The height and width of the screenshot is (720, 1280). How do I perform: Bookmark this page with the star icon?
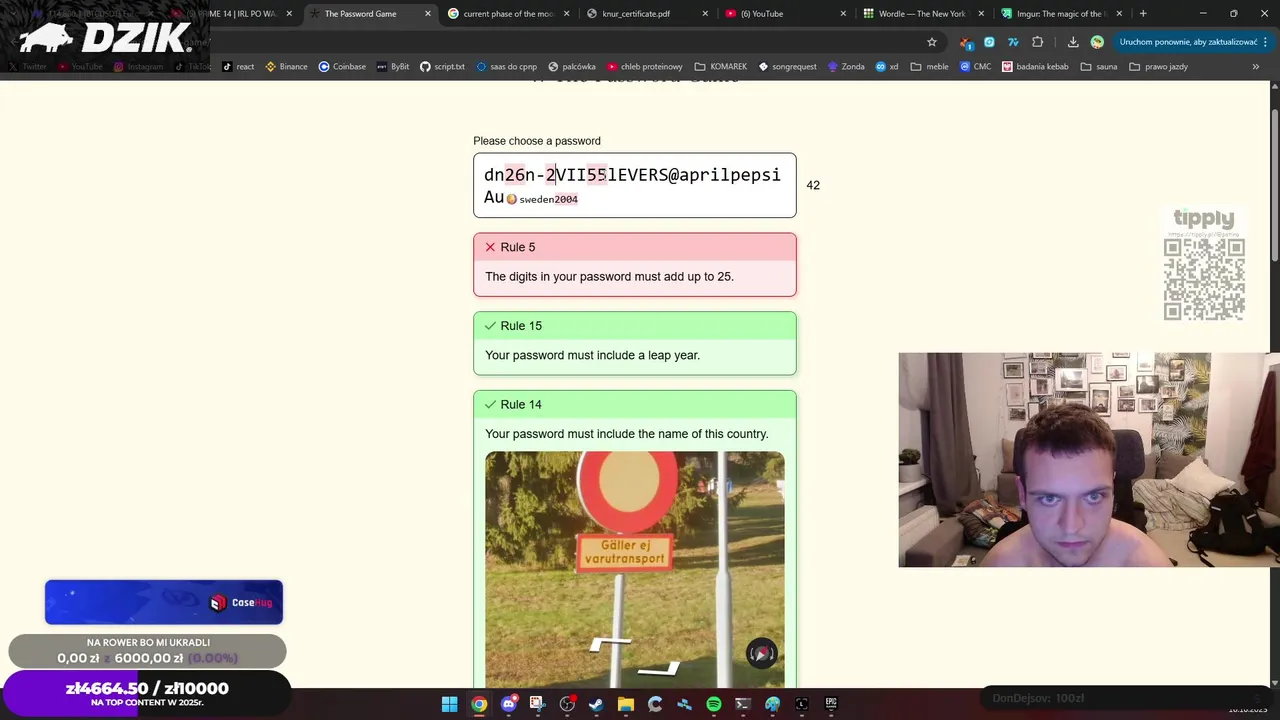[x=932, y=42]
